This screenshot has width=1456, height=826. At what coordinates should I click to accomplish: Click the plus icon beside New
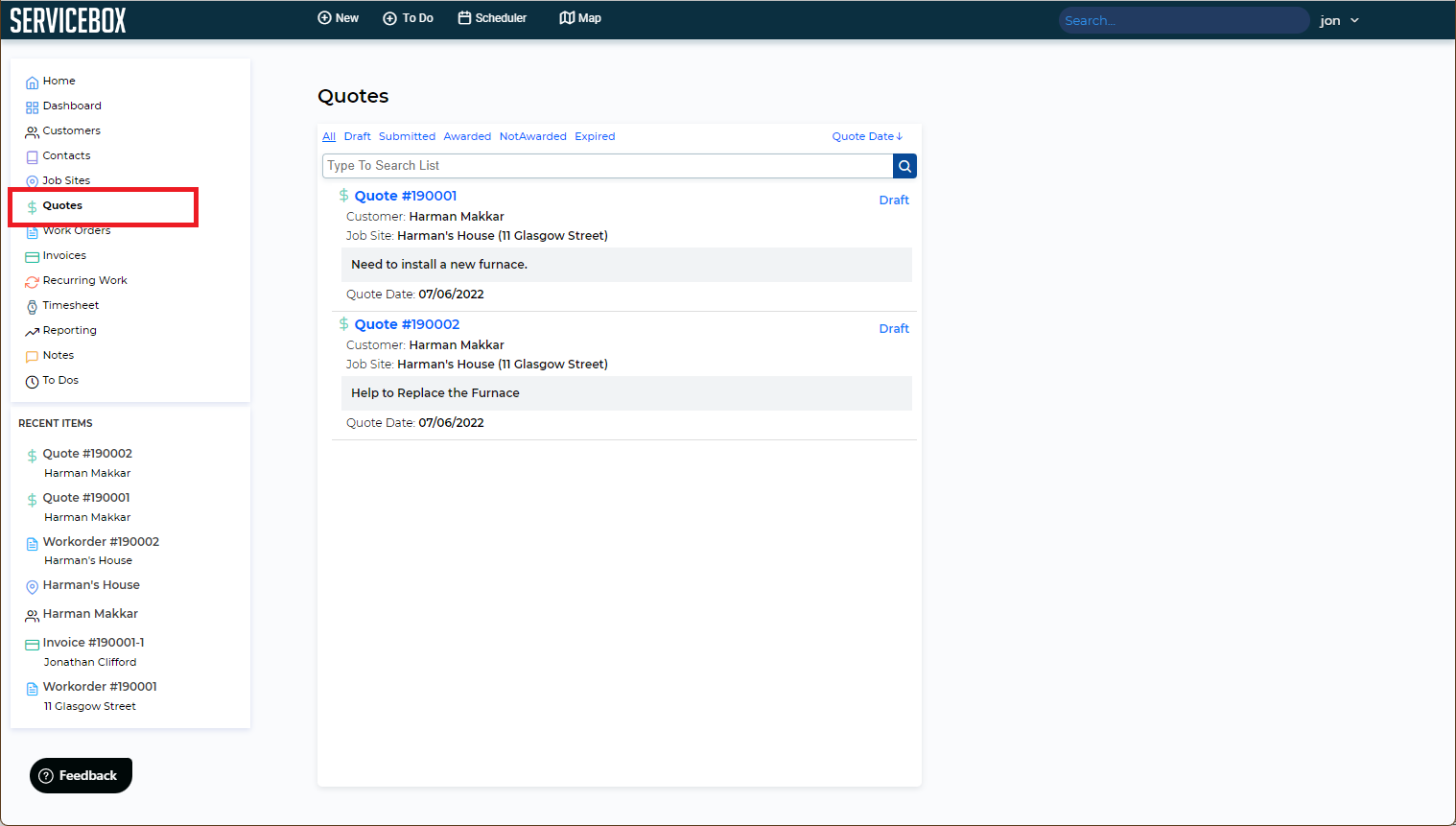pyautogui.click(x=324, y=18)
